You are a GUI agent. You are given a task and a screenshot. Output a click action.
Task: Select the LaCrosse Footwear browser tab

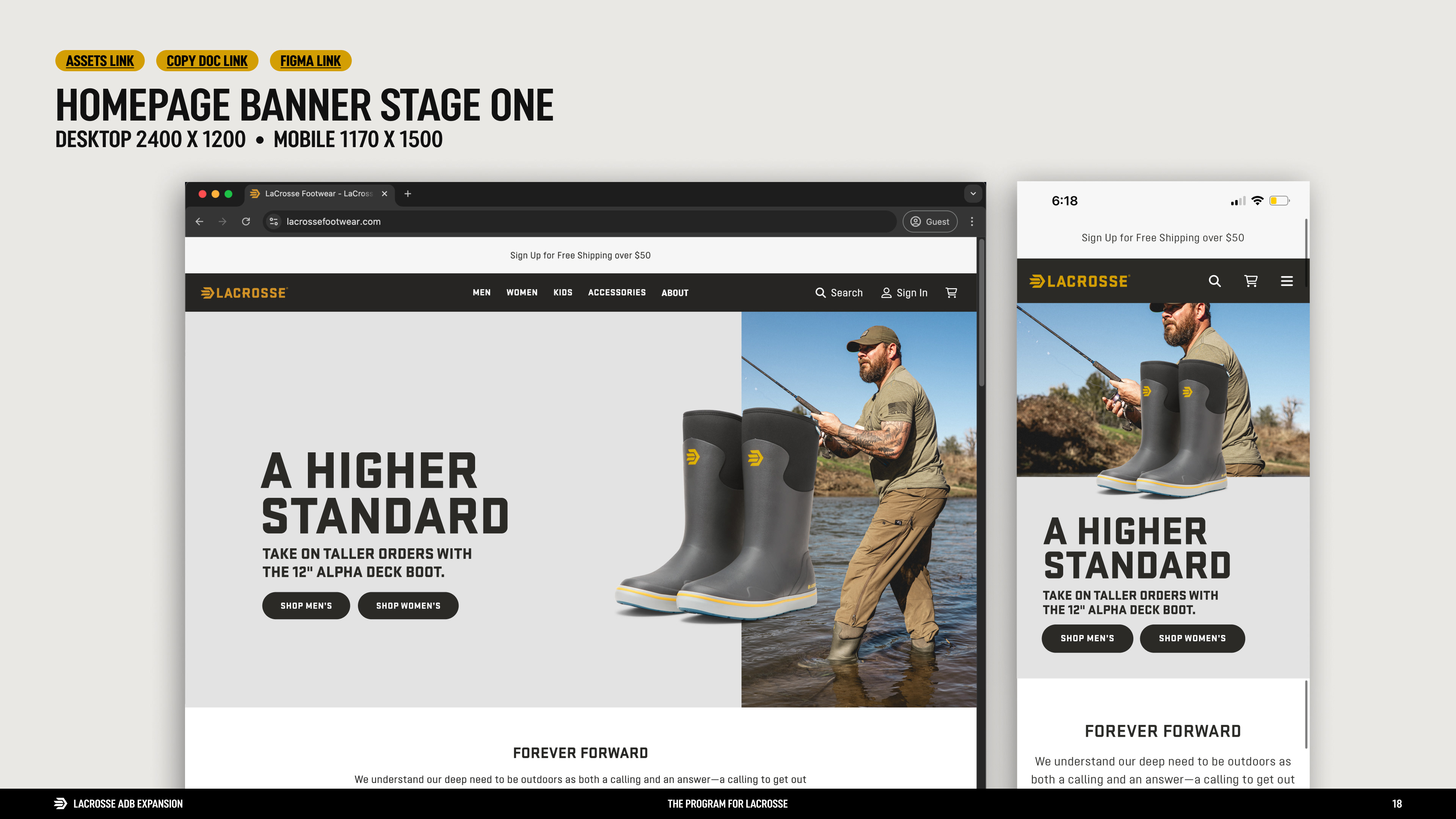click(318, 194)
